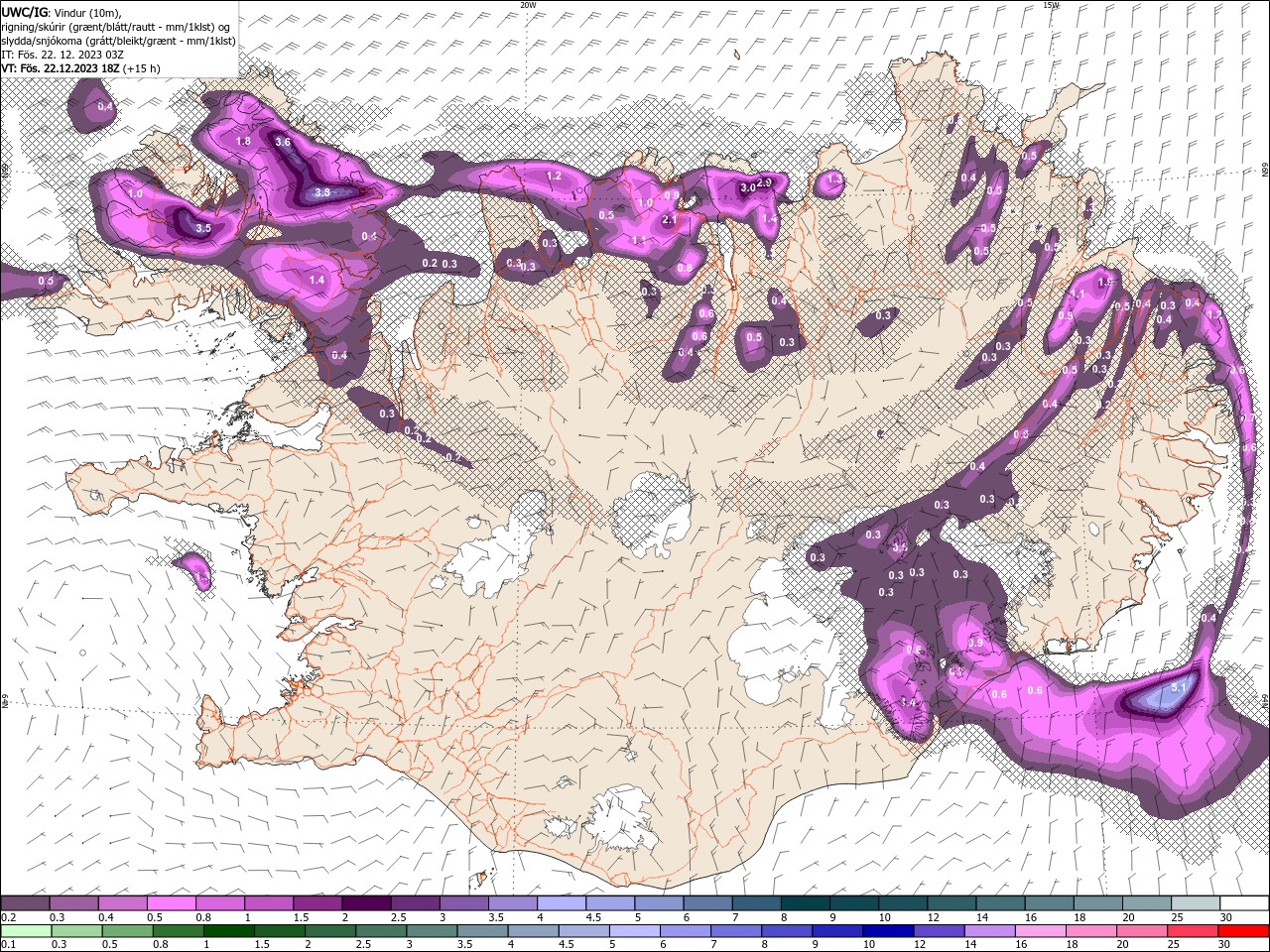Click the '0.2' label under the top legend
Viewport: 1270px width, 952px height.
[9, 917]
